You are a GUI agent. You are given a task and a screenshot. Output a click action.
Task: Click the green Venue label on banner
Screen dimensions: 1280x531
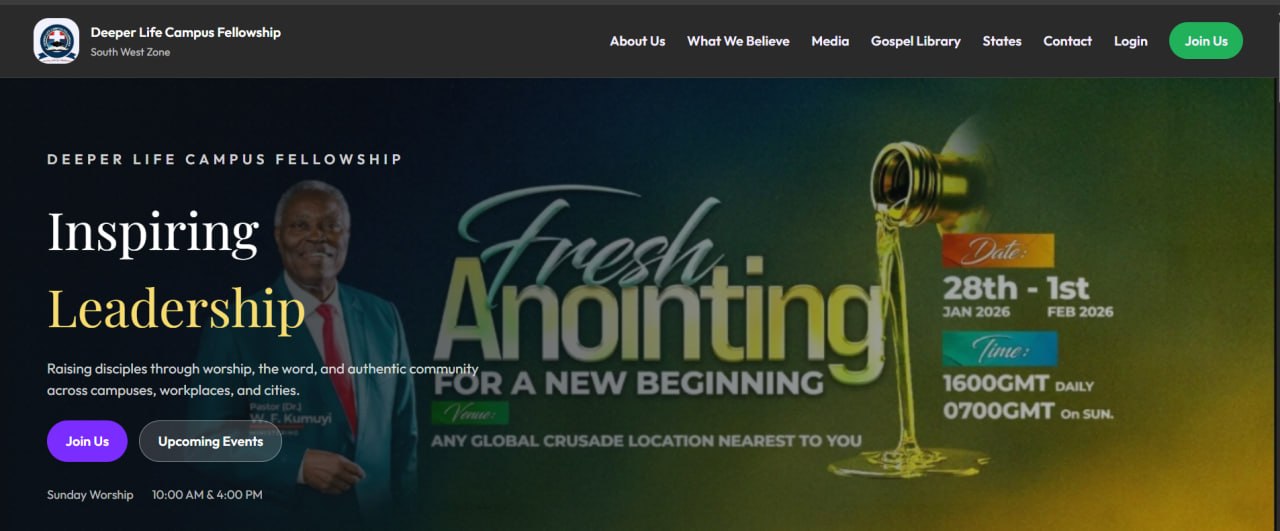(x=469, y=414)
